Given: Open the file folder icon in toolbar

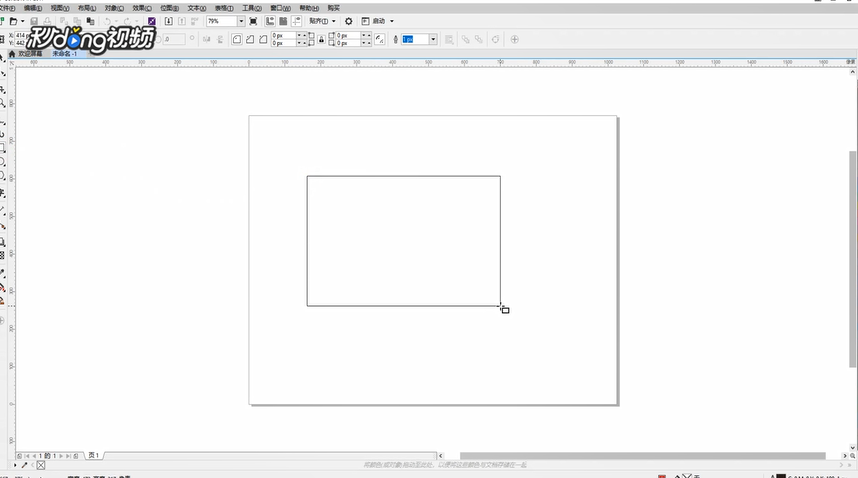Looking at the screenshot, I should pyautogui.click(x=14, y=21).
